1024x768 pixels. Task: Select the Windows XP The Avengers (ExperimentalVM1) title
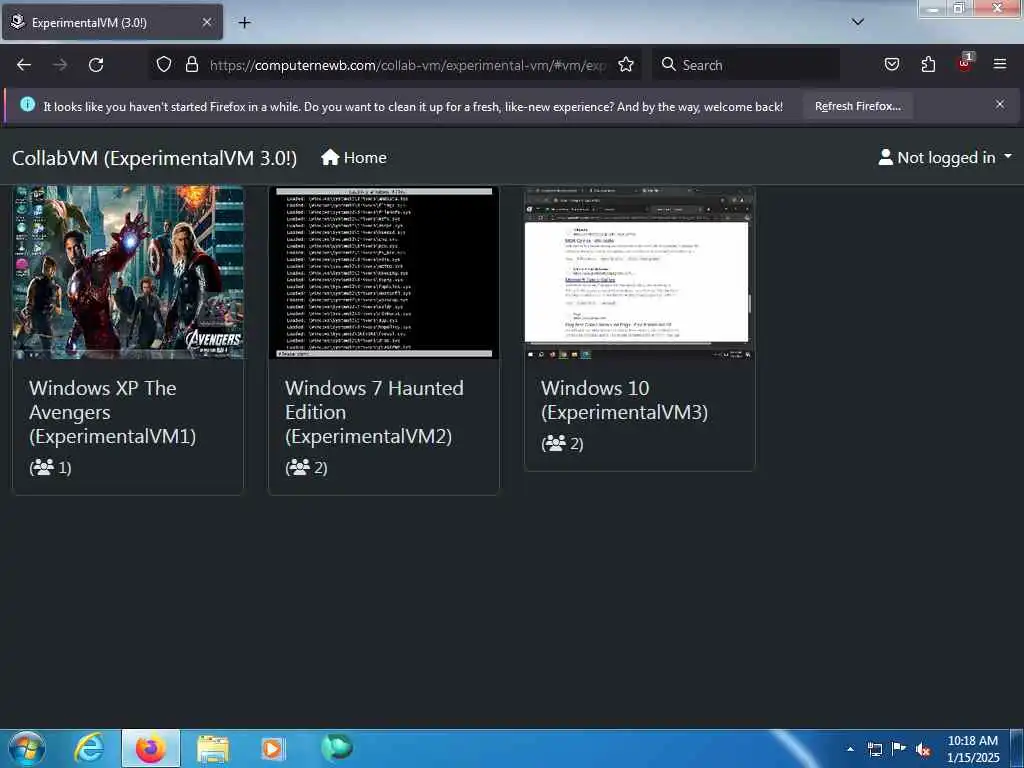point(112,412)
